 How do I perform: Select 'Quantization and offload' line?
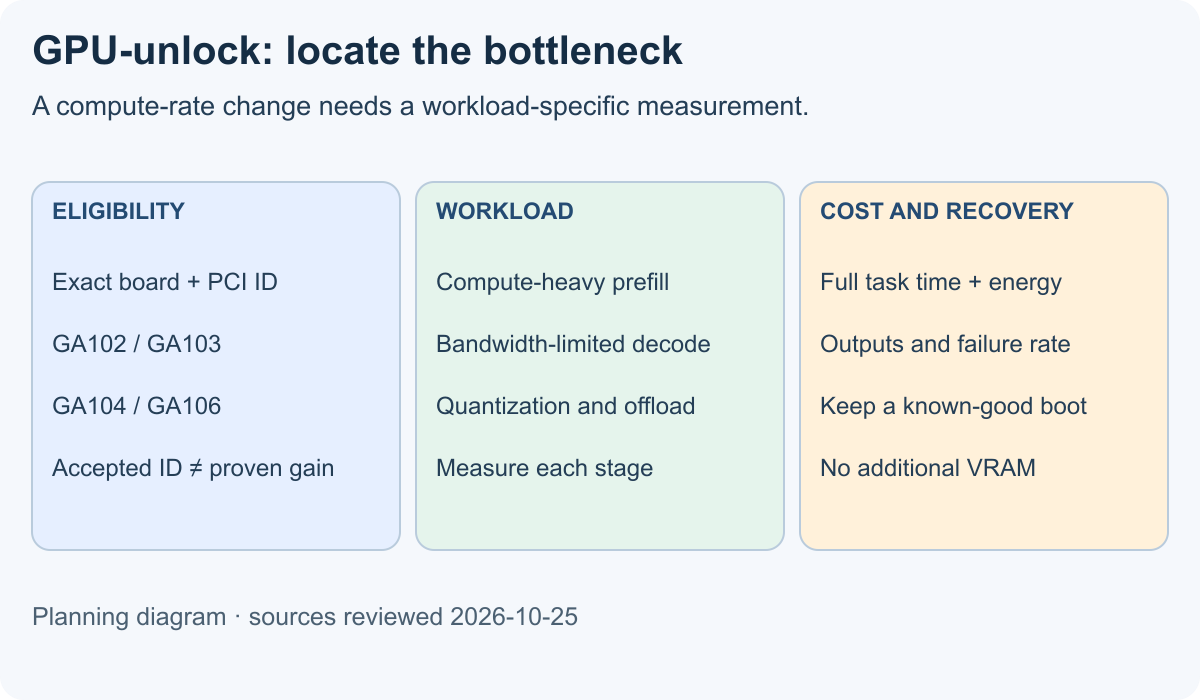[566, 406]
